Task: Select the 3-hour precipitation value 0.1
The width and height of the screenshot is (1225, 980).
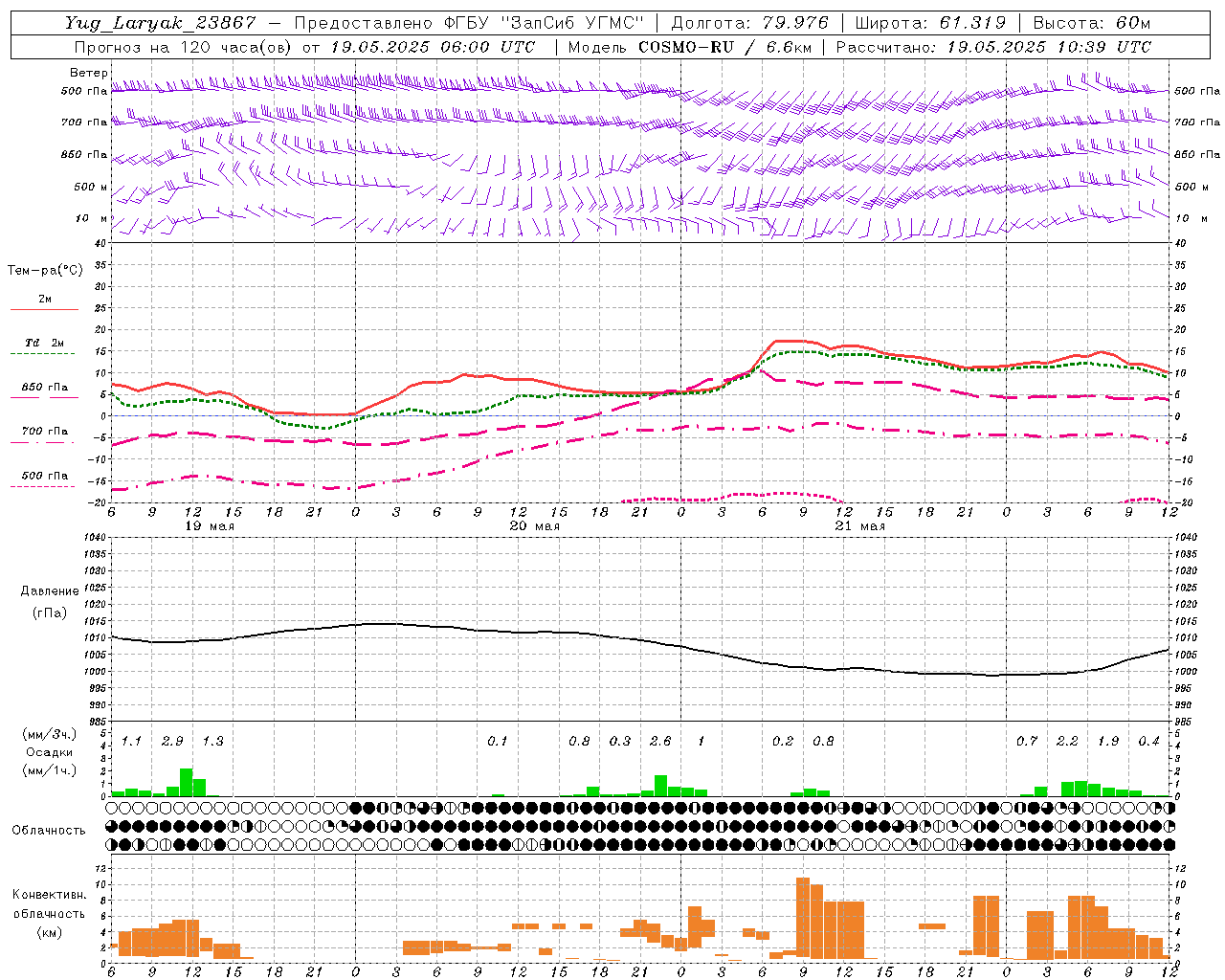Action: pos(497,741)
